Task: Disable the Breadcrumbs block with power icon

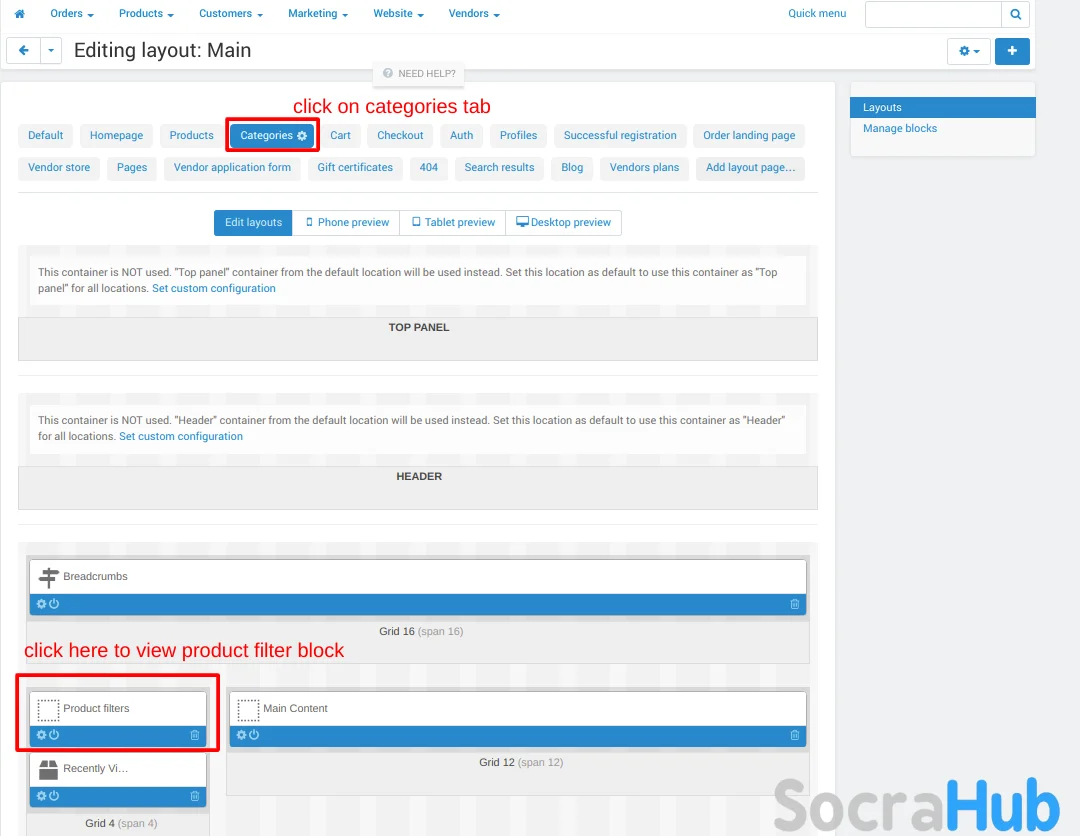Action: tap(54, 604)
